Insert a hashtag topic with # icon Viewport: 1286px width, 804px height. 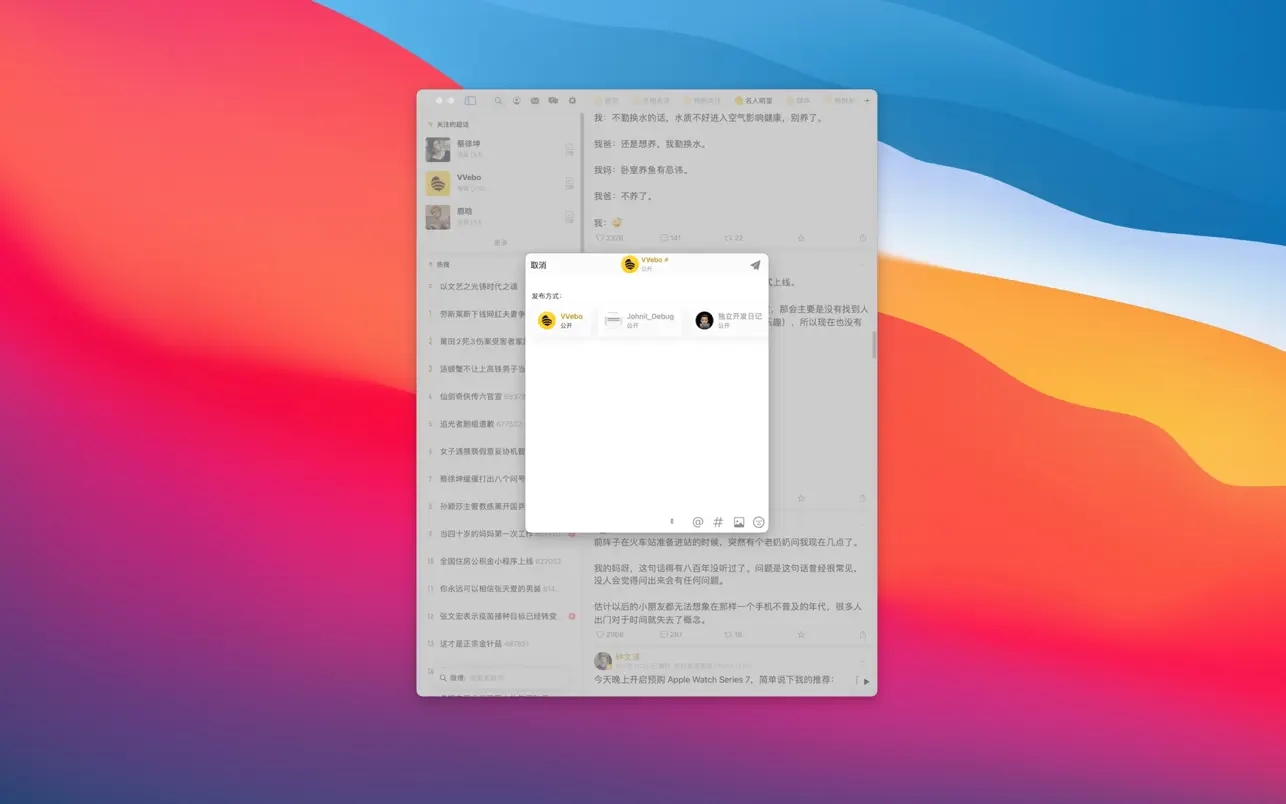718,522
